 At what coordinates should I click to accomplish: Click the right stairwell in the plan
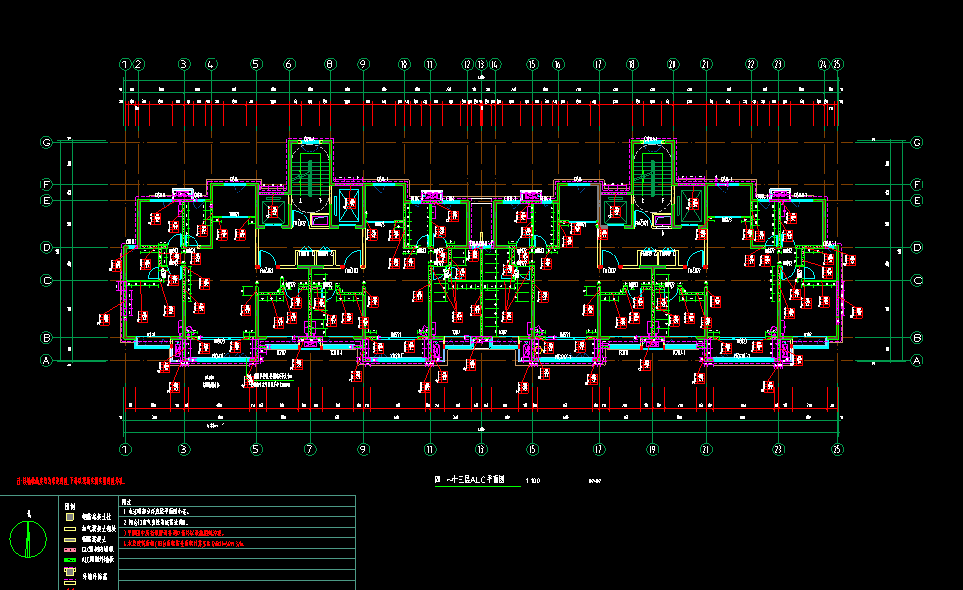pos(652,170)
